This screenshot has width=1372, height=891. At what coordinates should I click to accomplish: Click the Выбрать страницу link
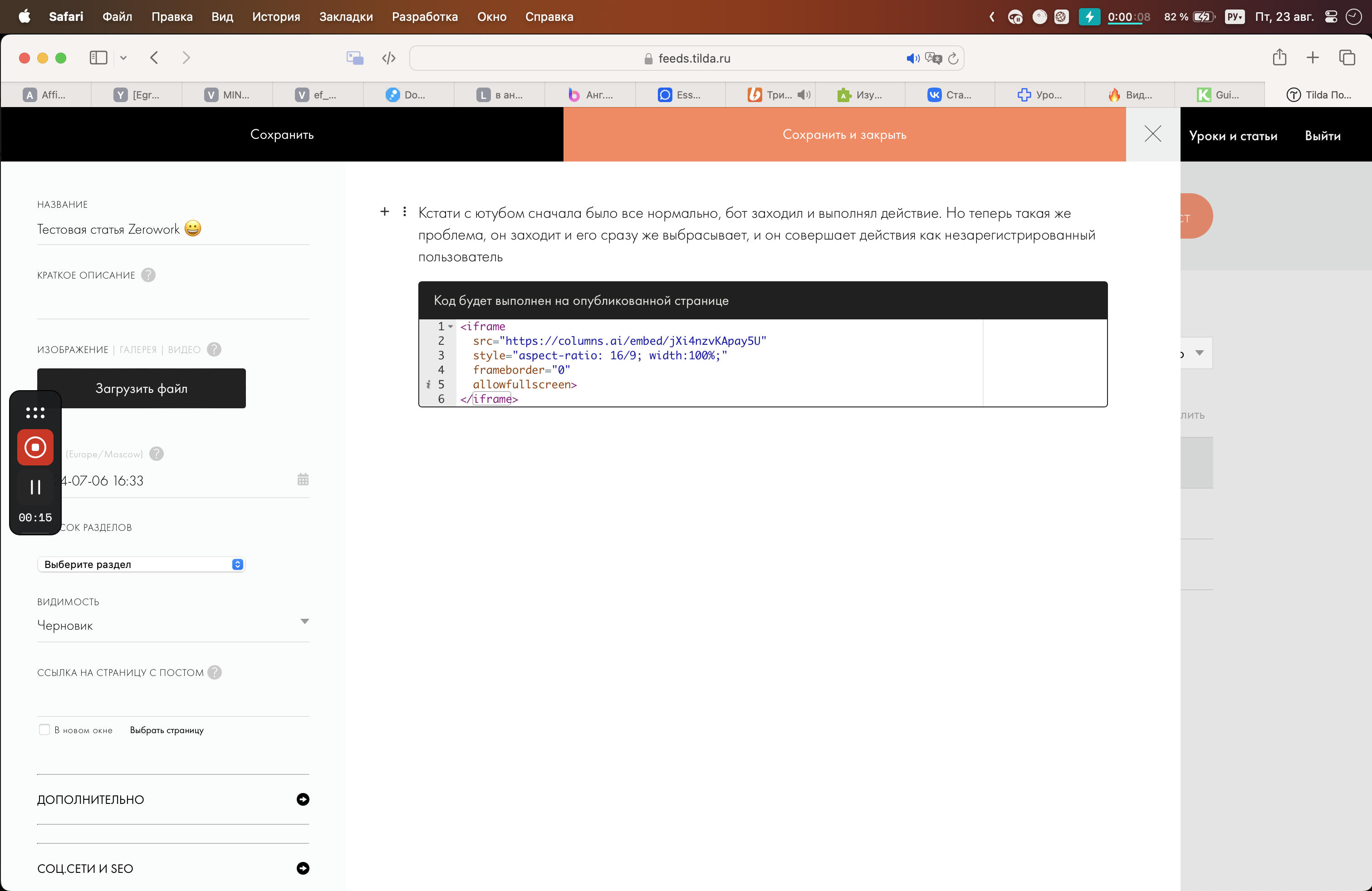167,730
